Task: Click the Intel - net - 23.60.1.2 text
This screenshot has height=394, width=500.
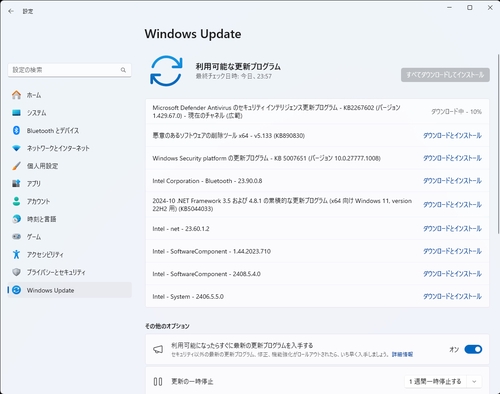Action: point(181,229)
